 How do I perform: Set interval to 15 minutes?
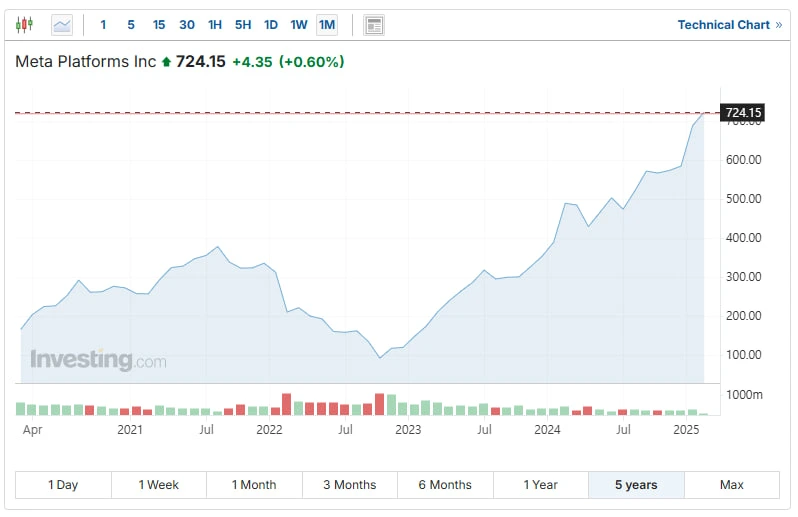[x=159, y=25]
